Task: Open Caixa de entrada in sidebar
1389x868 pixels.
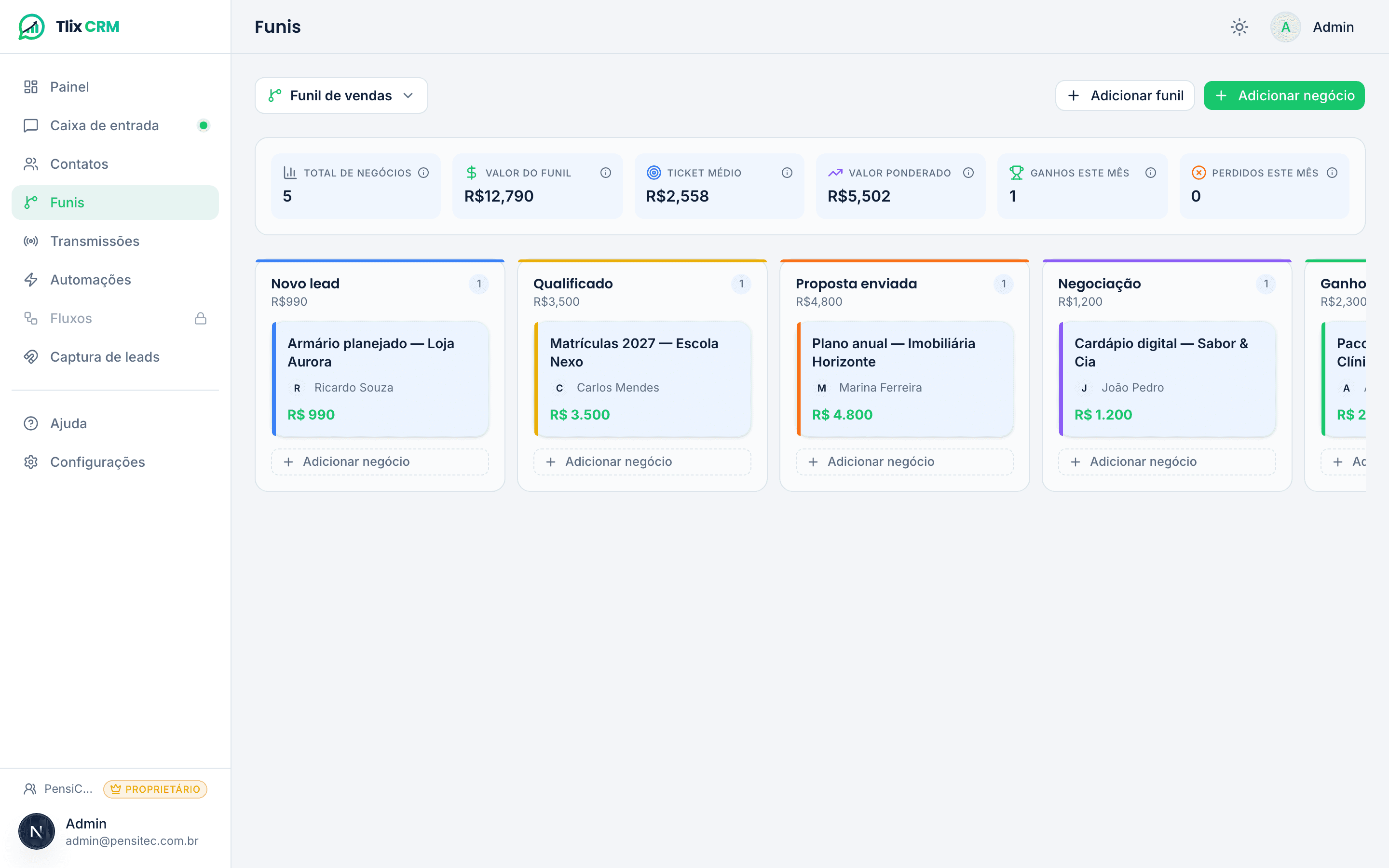Action: coord(115,125)
